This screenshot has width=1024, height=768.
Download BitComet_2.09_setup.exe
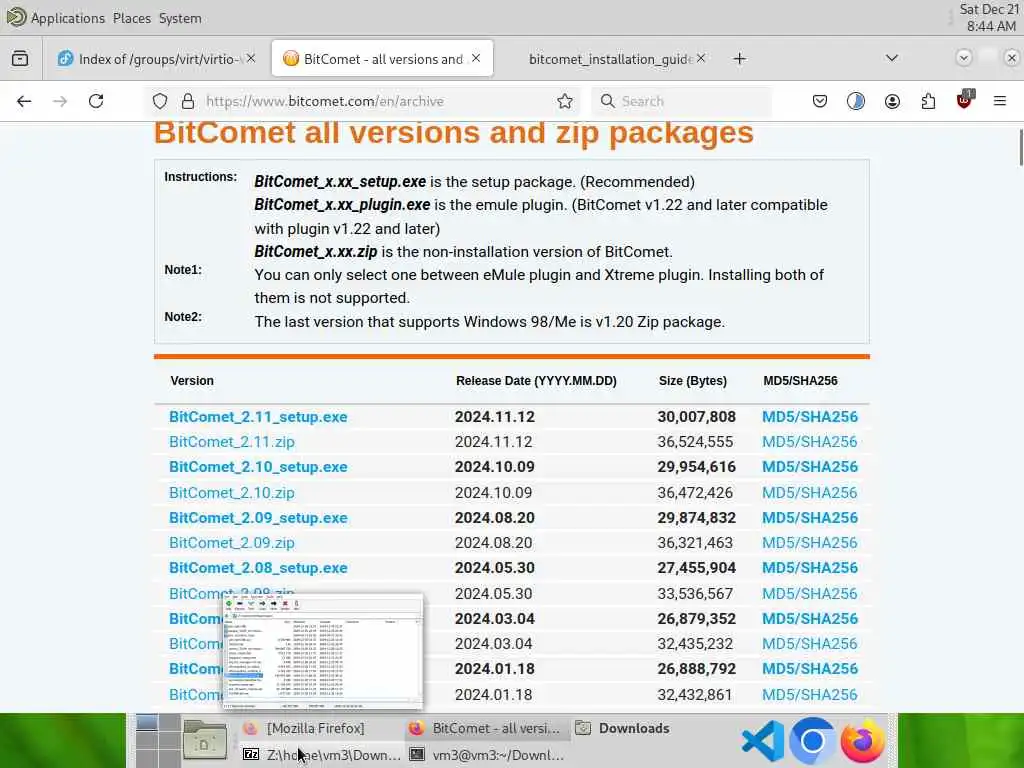pyautogui.click(x=258, y=518)
